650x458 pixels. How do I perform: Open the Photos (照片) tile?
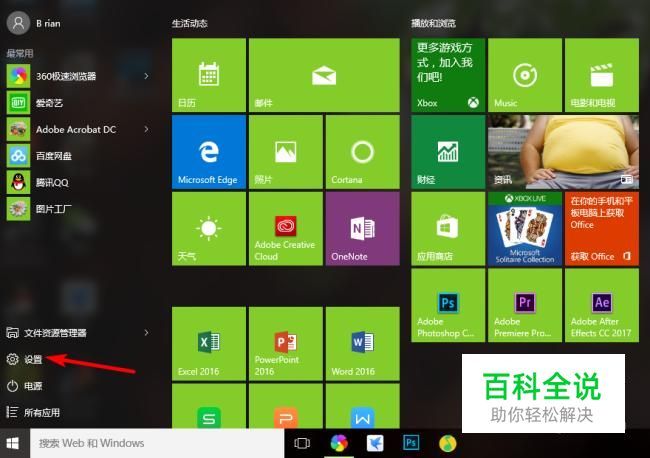(286, 152)
